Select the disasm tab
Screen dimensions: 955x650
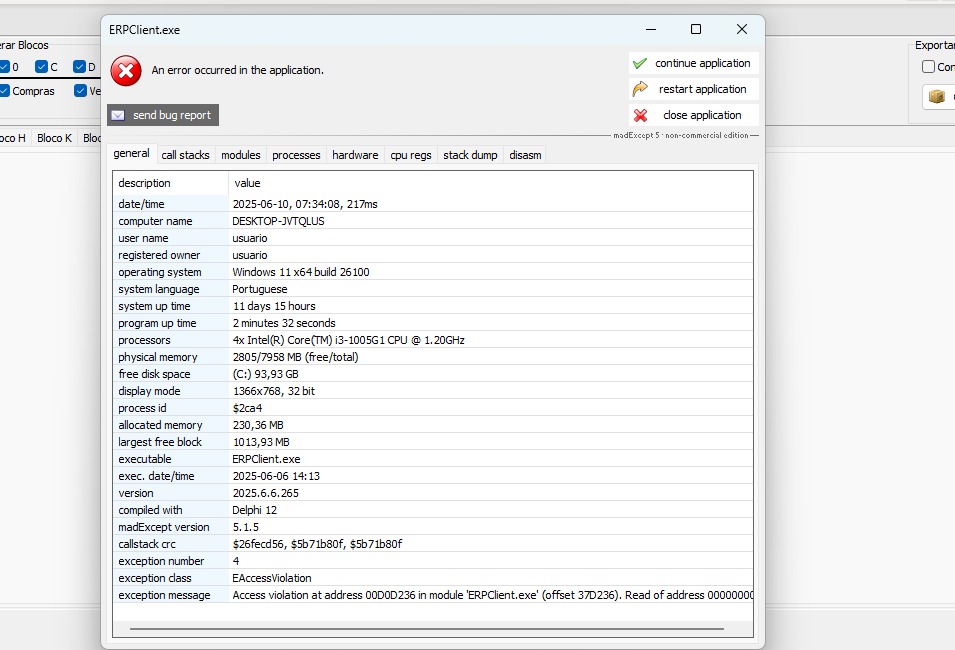(525, 155)
